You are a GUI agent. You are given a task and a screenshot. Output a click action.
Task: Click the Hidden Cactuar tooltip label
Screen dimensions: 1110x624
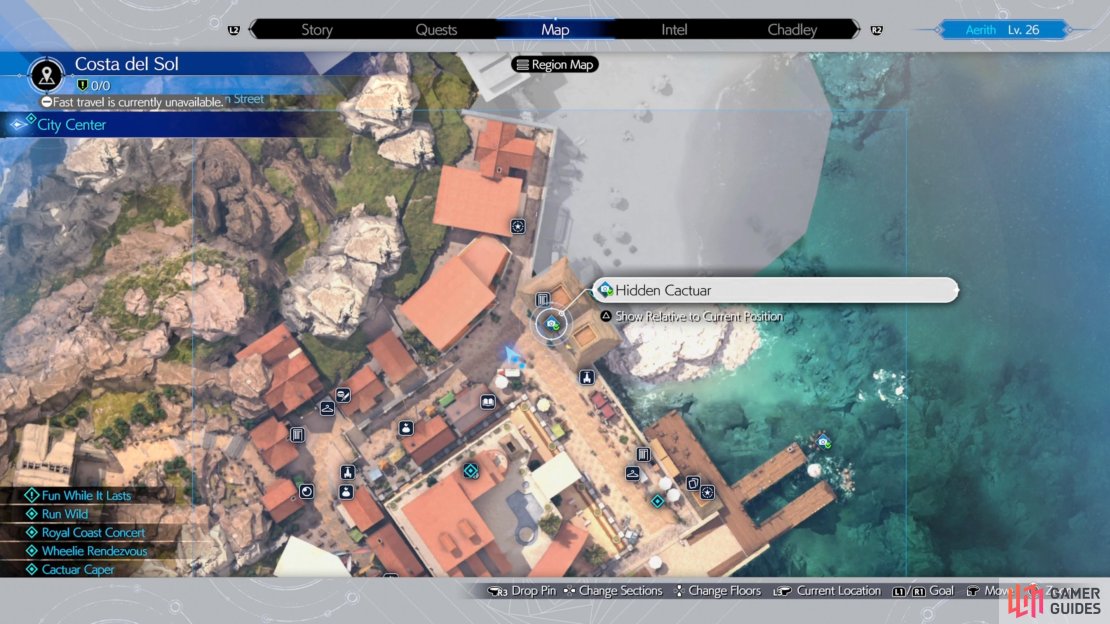775,290
